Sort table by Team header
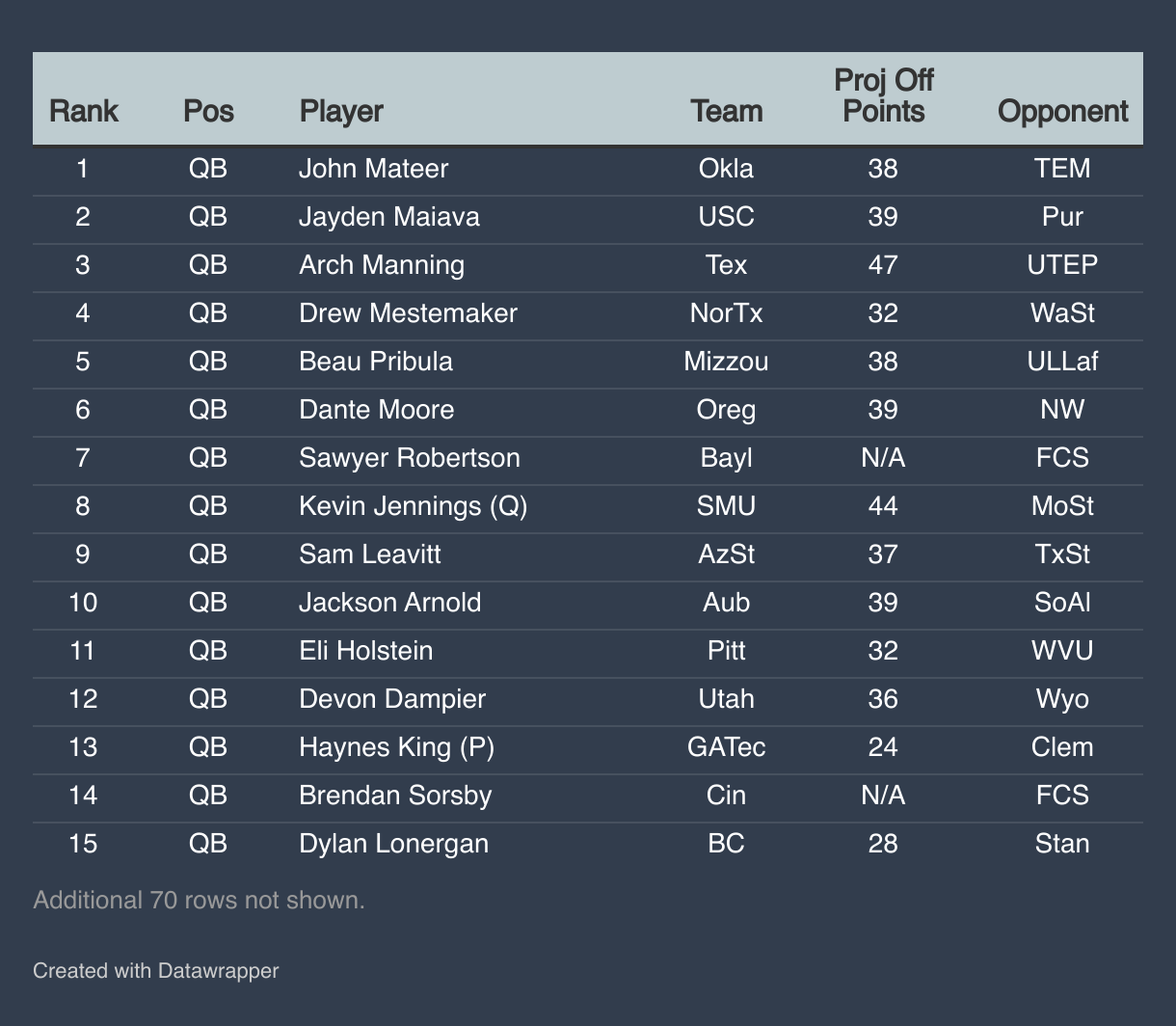This screenshot has width=1176, height=1026. click(726, 111)
